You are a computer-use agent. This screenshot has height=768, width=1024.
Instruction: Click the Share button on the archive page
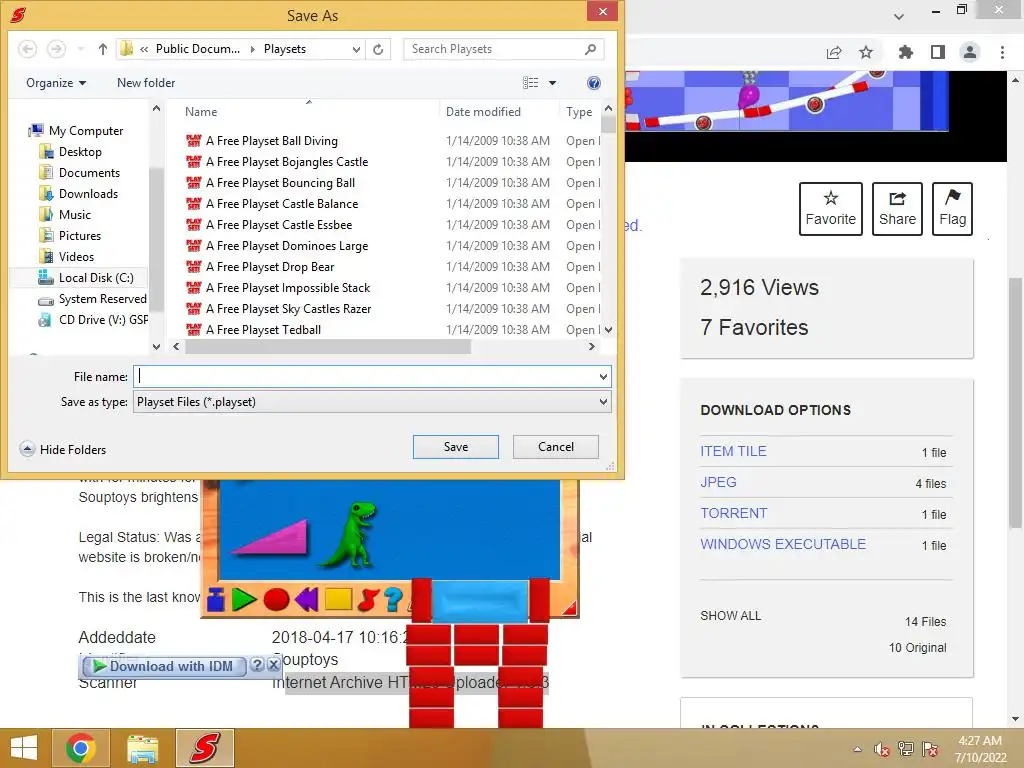click(897, 209)
